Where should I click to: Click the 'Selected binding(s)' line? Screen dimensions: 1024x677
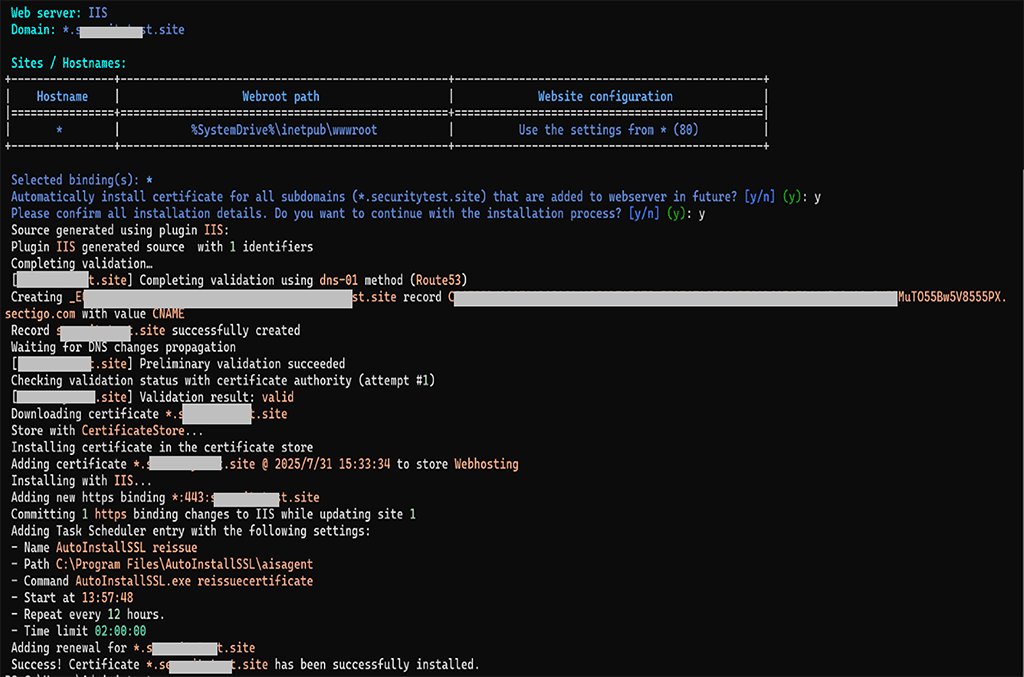(x=82, y=180)
